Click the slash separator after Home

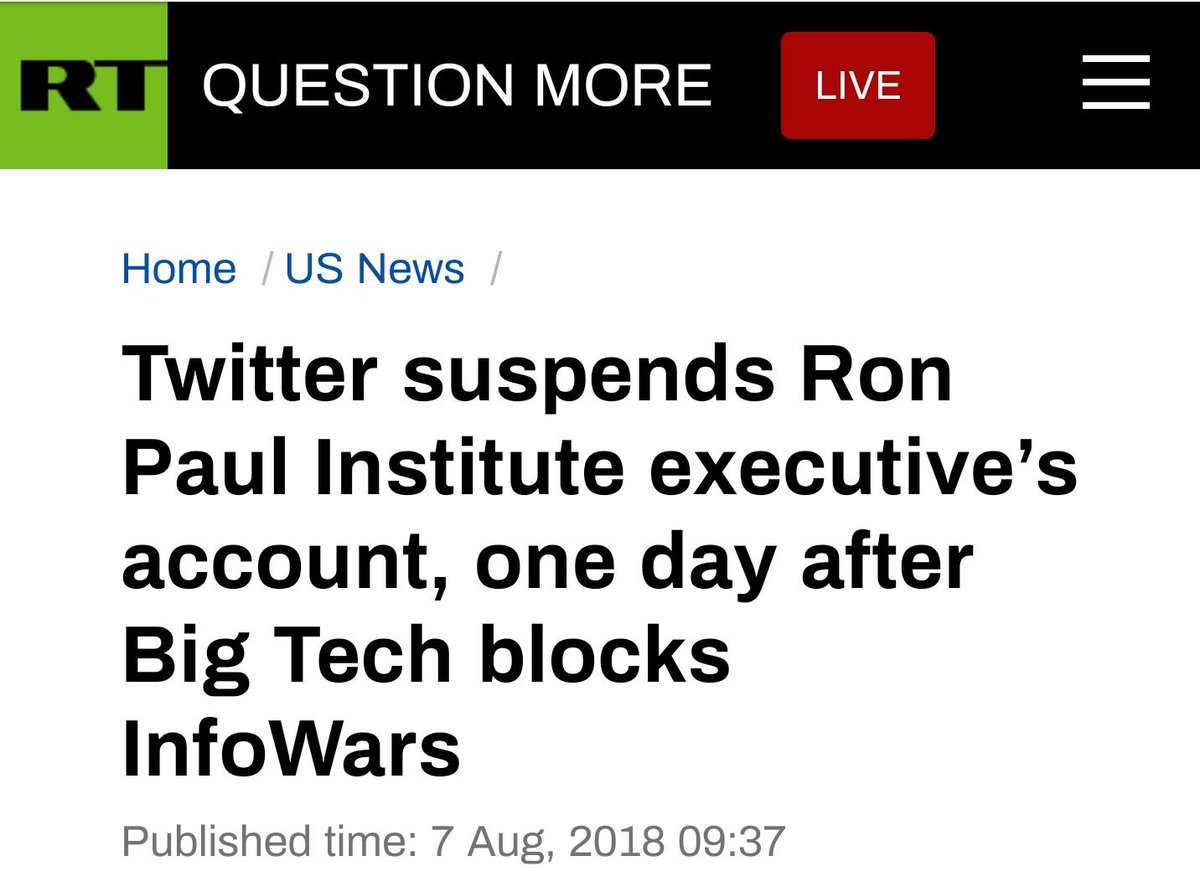(267, 269)
